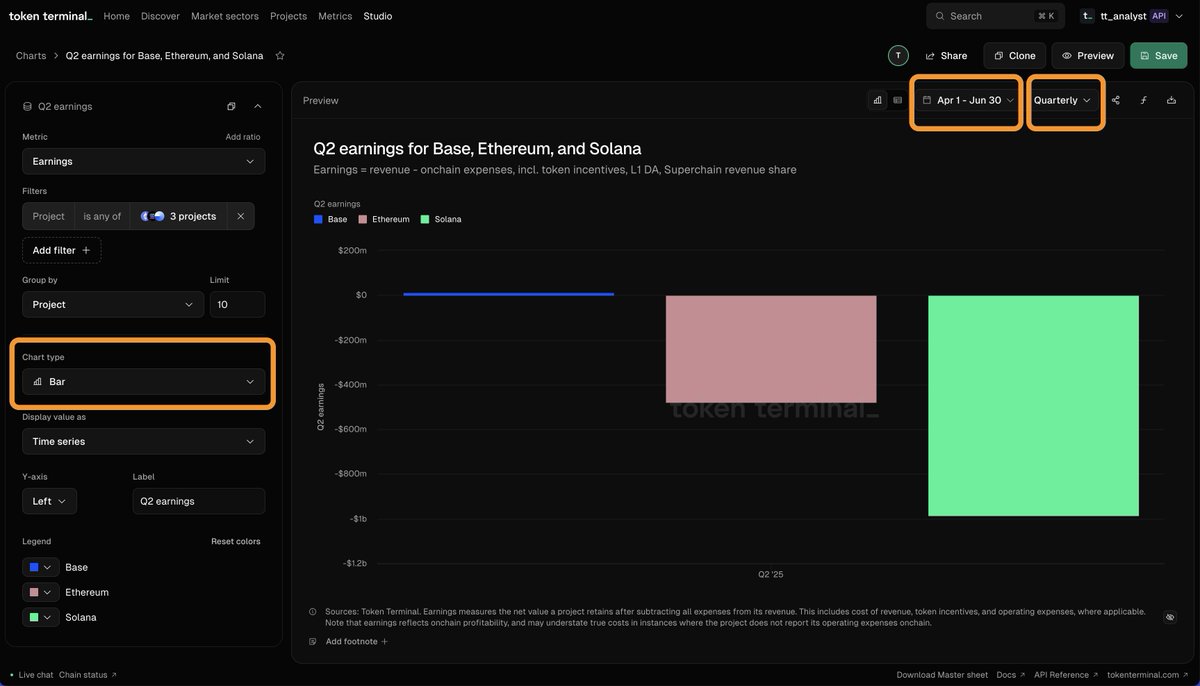Open tokenterminal.com footer link

(x=1148, y=675)
